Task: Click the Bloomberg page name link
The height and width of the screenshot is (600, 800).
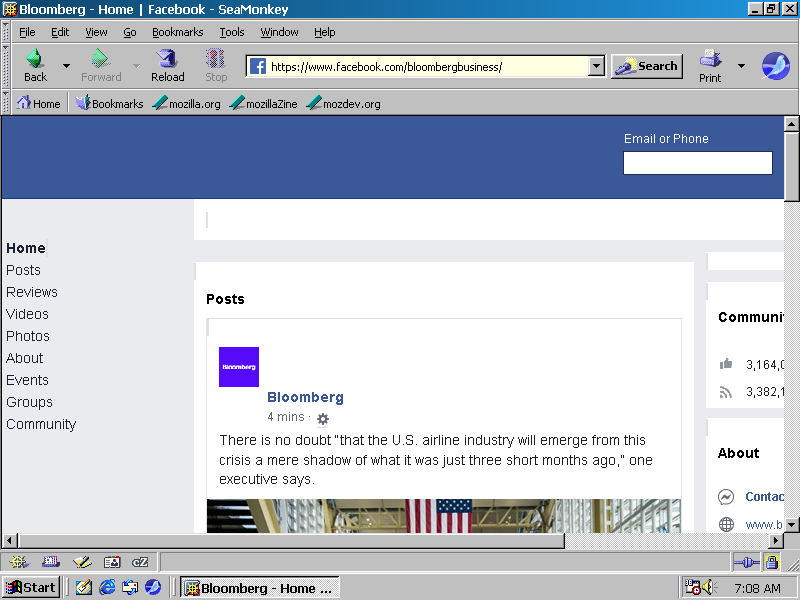Action: [305, 397]
